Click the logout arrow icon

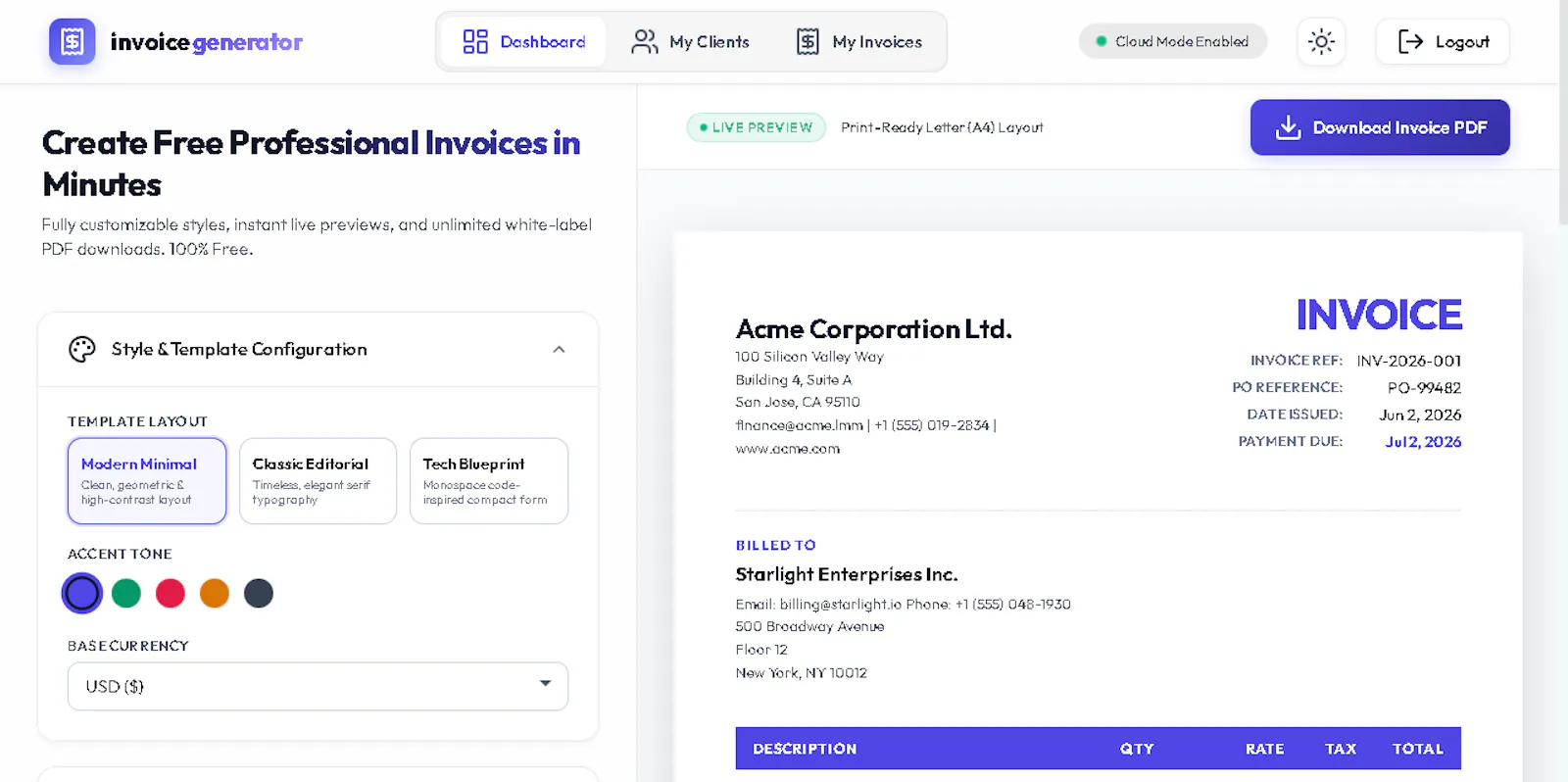tap(1410, 41)
